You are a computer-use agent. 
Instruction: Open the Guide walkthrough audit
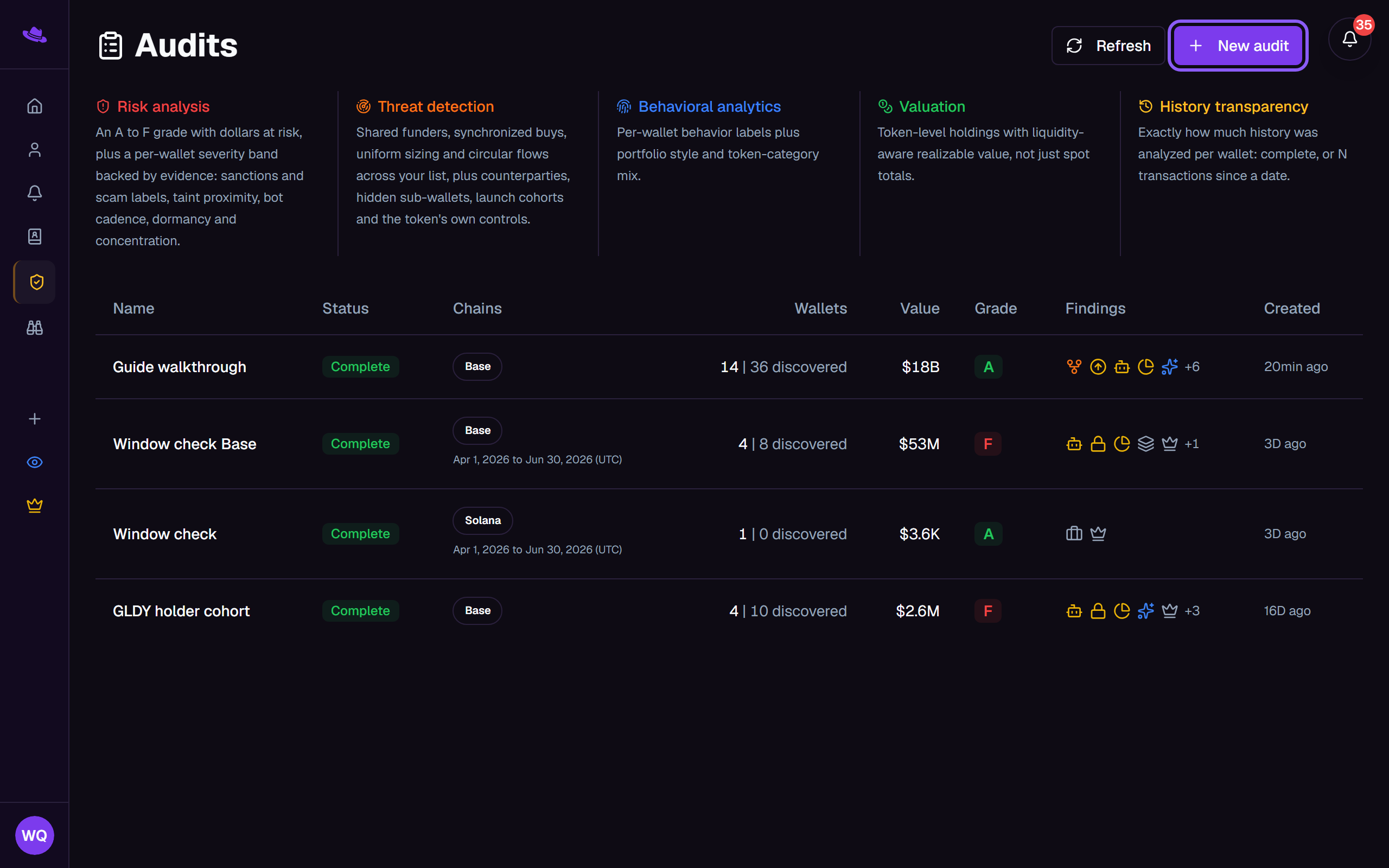coord(180,366)
